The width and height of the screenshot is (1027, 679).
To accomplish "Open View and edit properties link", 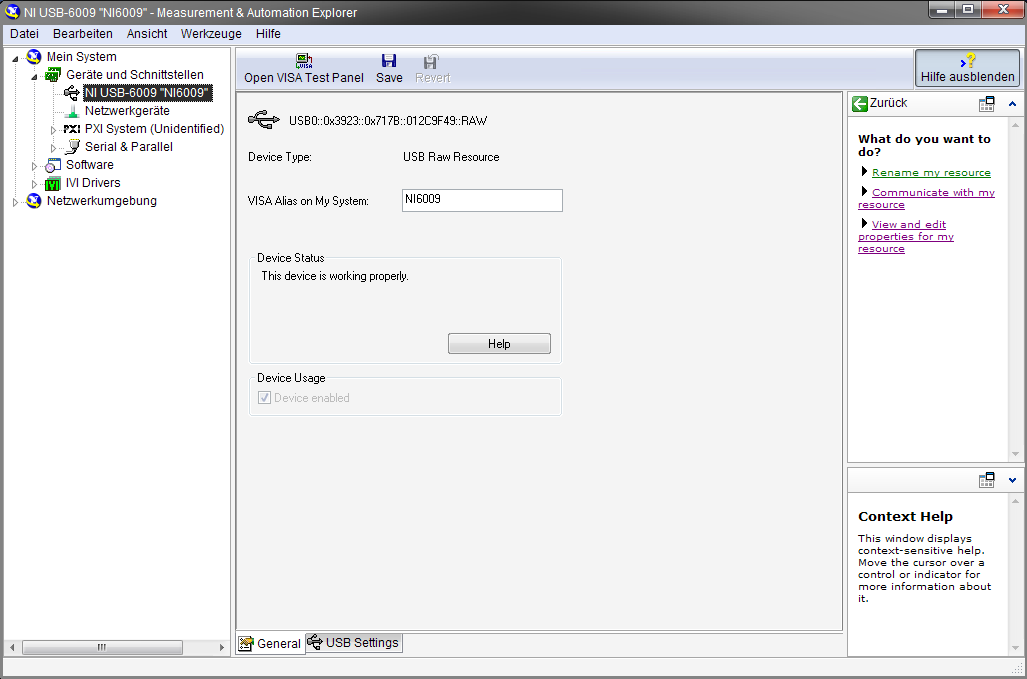I will [x=906, y=236].
